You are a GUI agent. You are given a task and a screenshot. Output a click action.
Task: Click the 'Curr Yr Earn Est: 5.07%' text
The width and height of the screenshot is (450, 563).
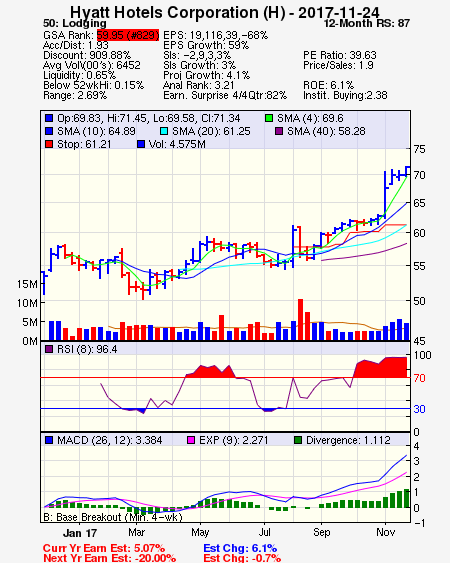point(104,548)
